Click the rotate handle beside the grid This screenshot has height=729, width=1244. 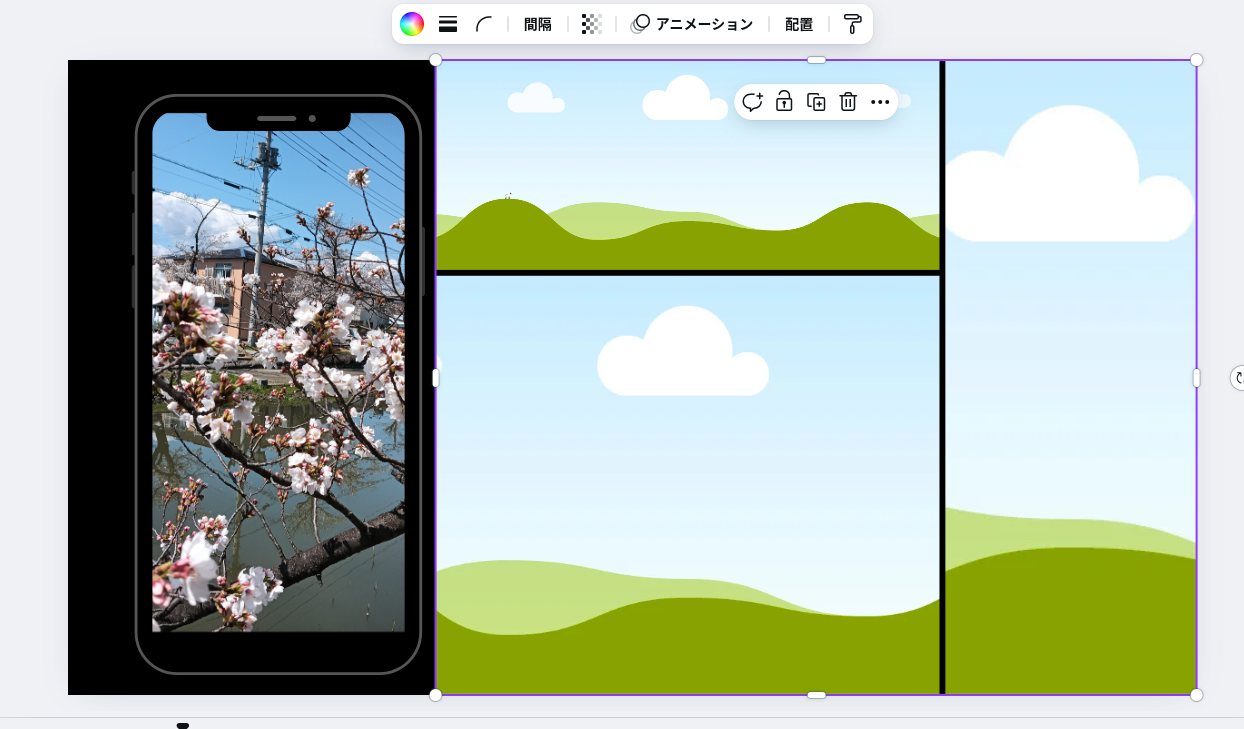pos(1238,377)
